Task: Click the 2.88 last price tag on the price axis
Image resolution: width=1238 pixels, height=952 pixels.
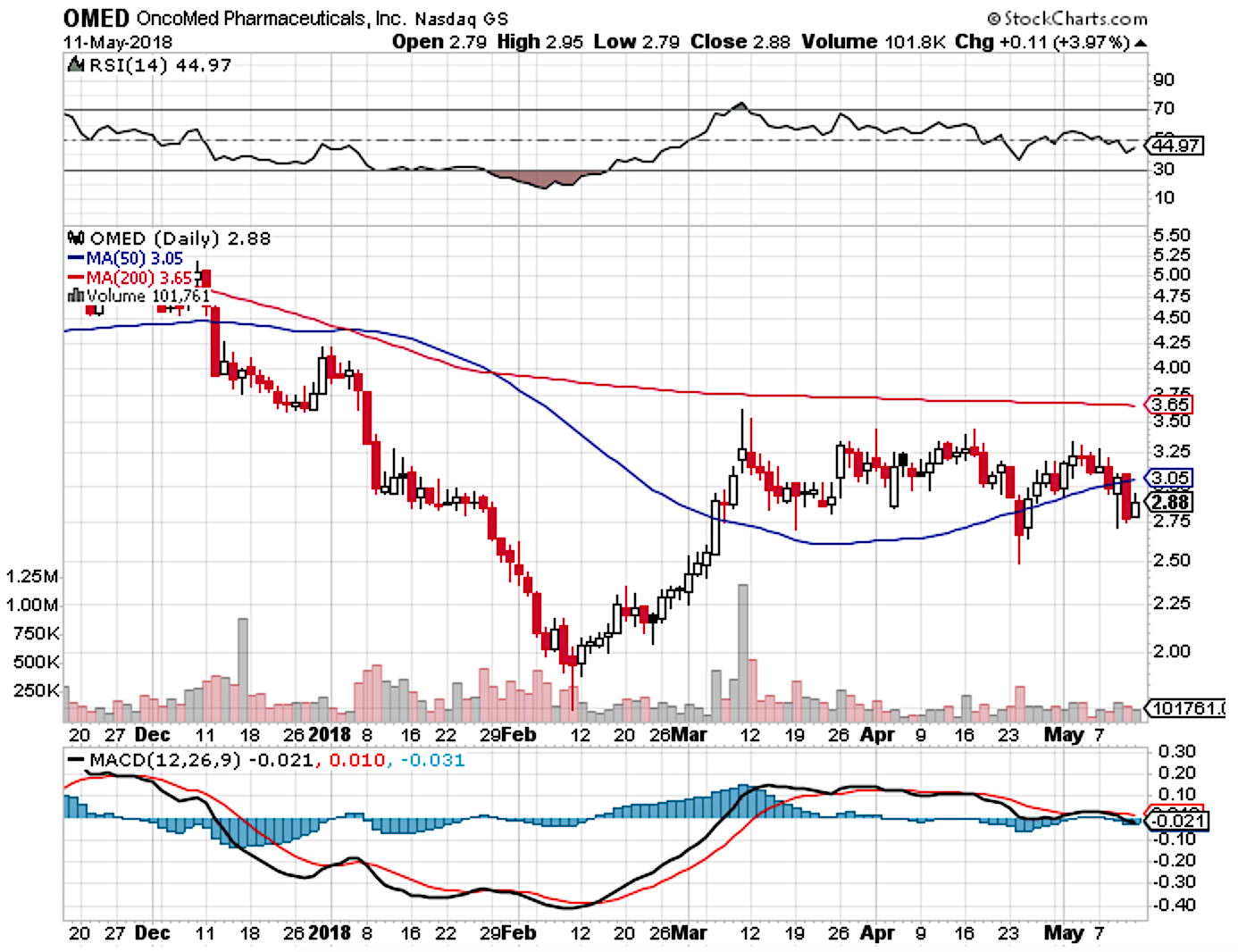Action: click(1169, 502)
